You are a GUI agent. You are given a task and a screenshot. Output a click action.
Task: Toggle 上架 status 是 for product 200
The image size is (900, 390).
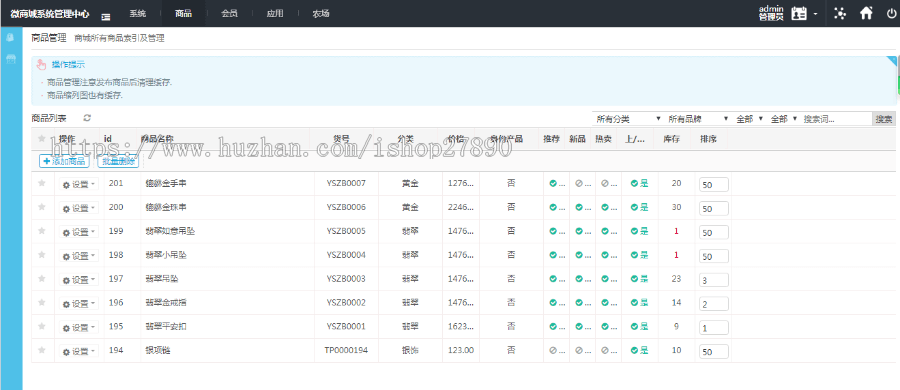639,207
